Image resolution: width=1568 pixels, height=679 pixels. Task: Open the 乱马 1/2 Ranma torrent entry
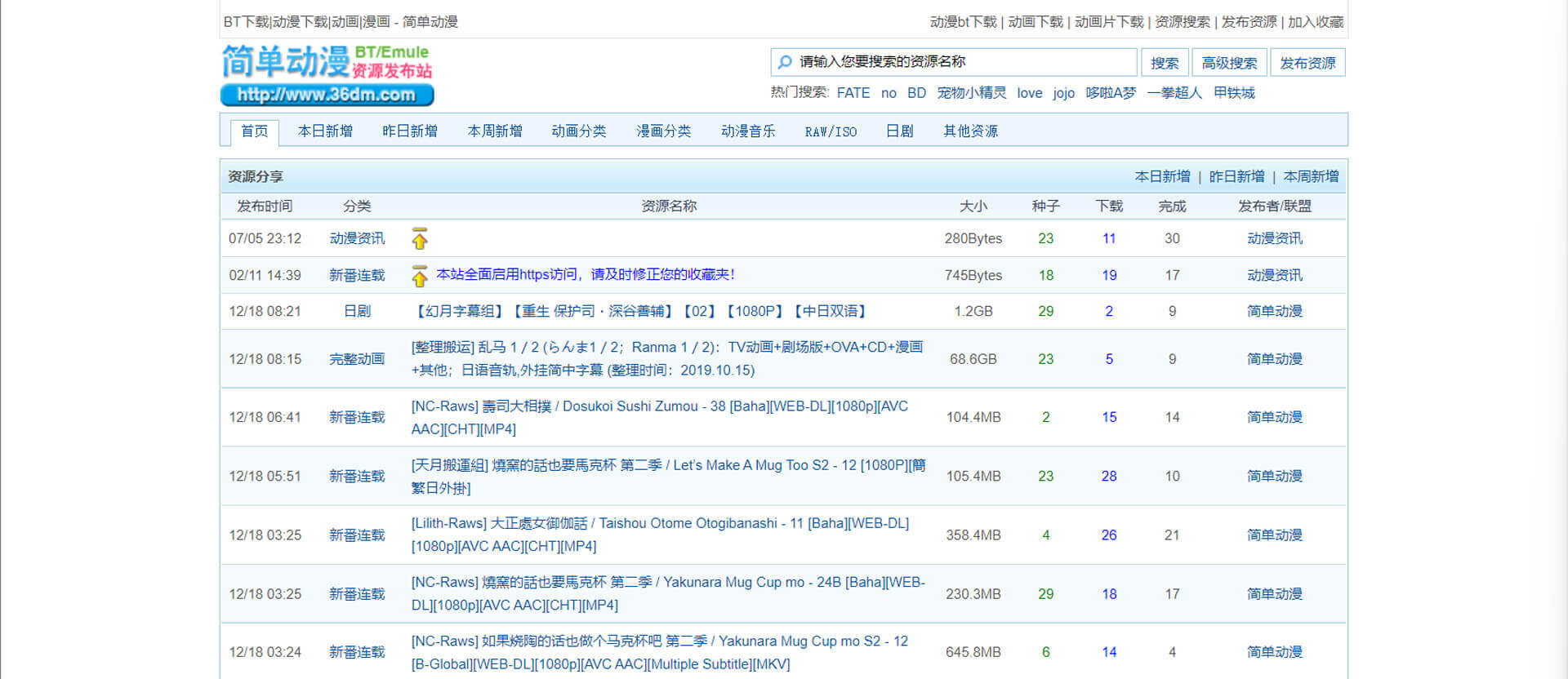point(667,358)
